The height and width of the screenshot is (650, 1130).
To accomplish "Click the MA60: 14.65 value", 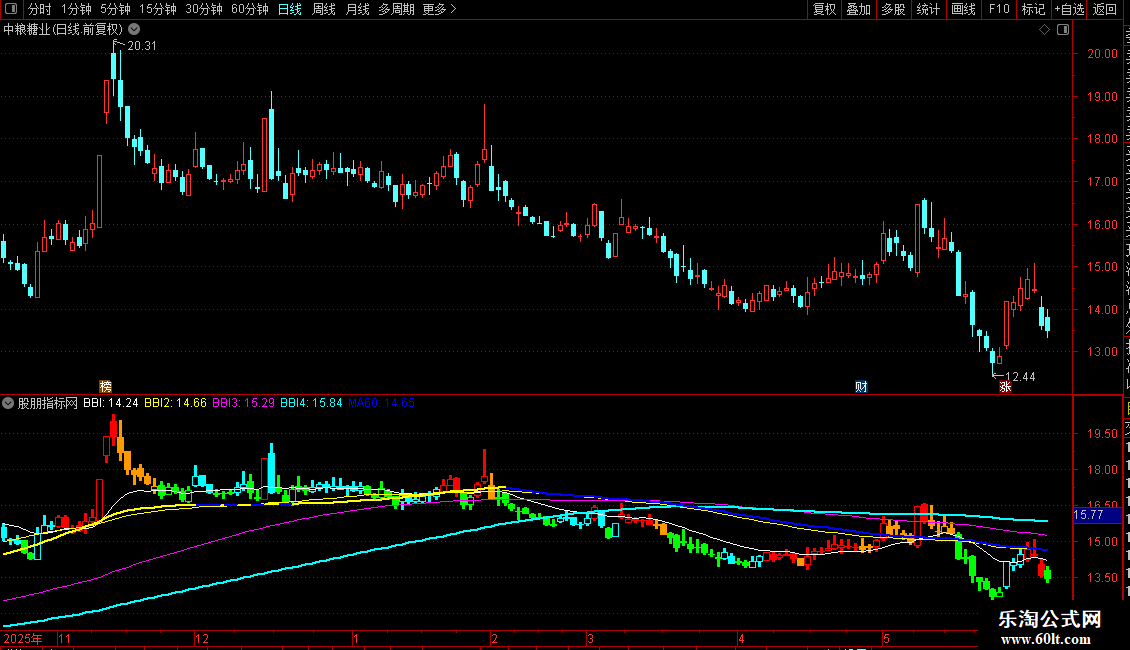I will coord(381,403).
